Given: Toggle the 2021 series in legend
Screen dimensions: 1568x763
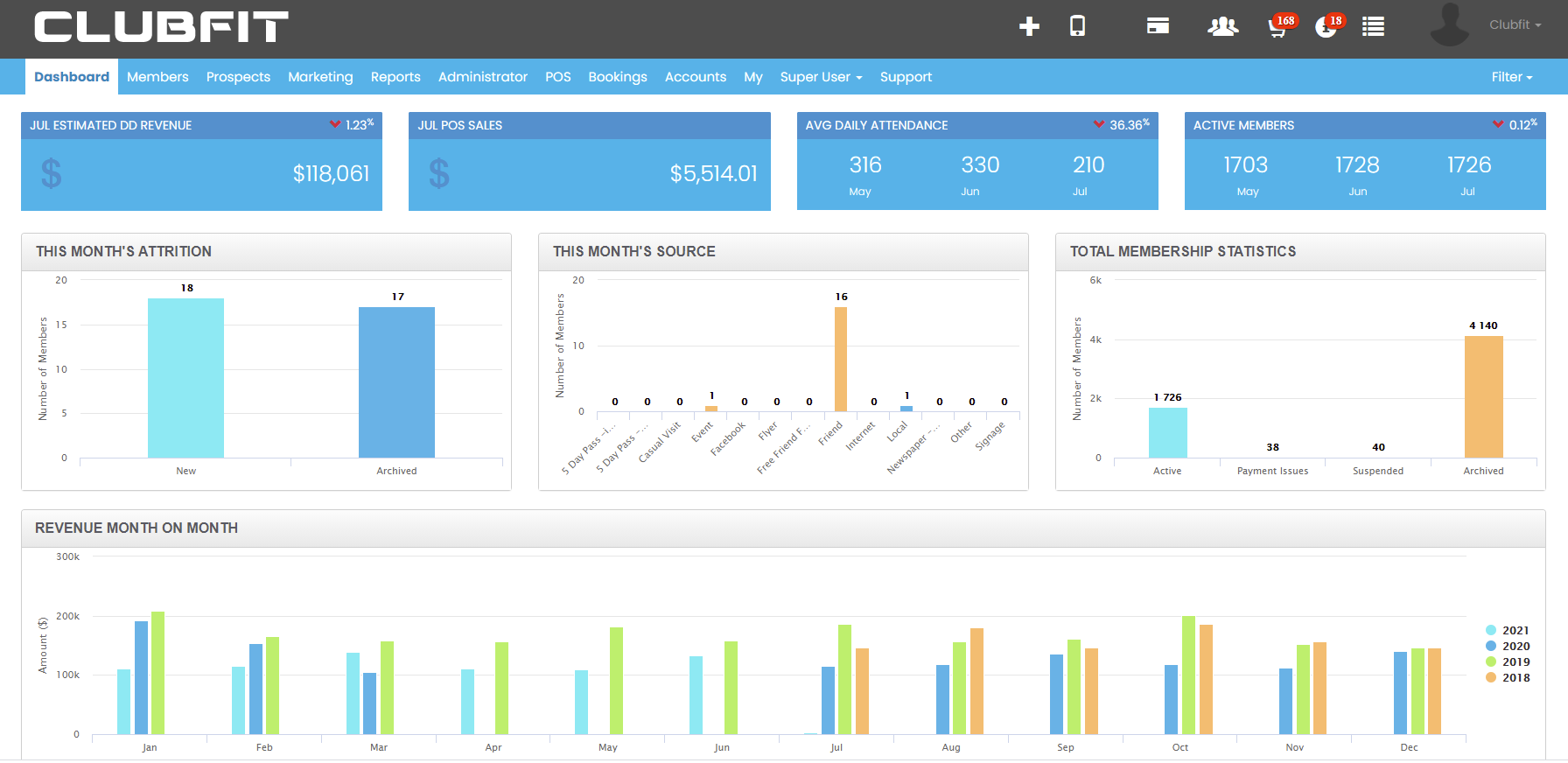Looking at the screenshot, I should pos(1508,630).
